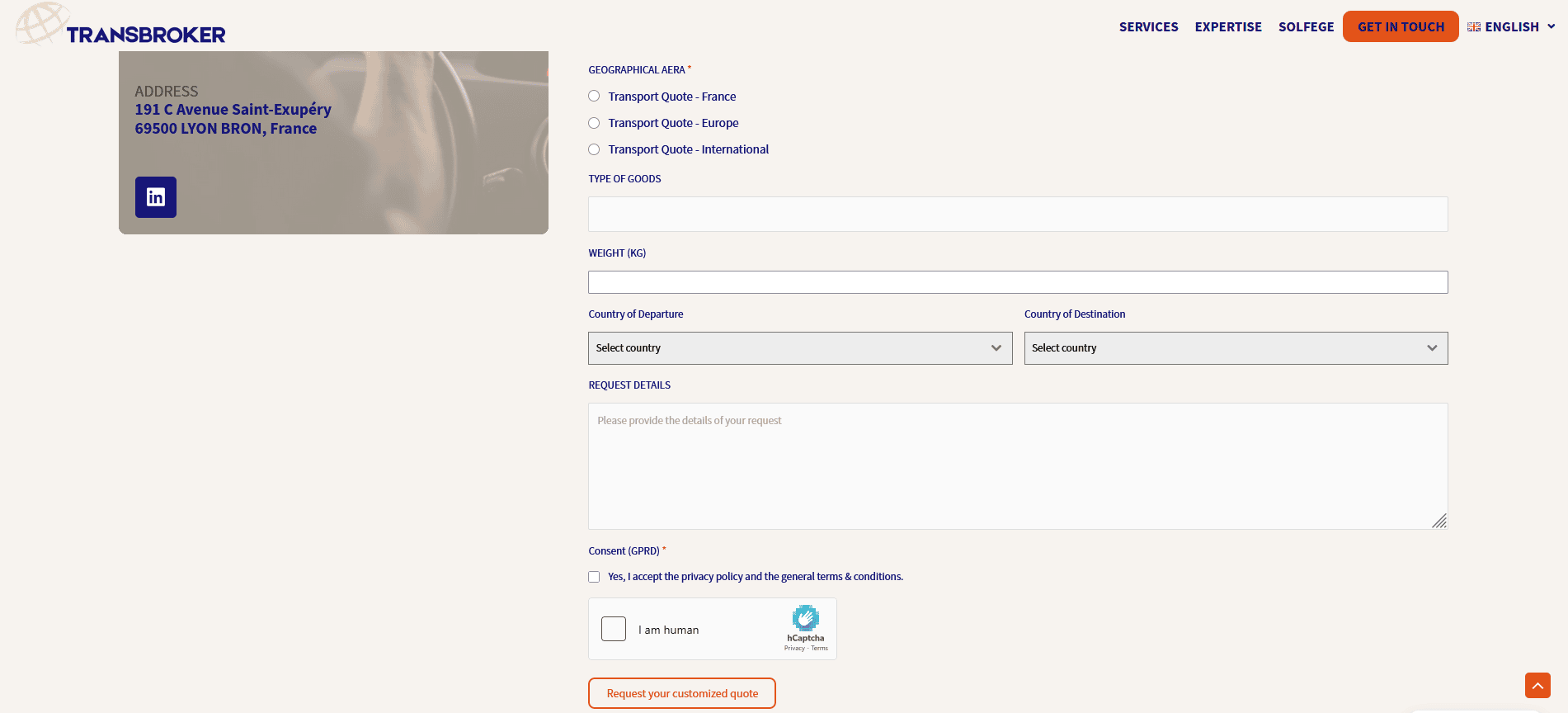The height and width of the screenshot is (713, 1568).
Task: Open the Services menu item
Action: (x=1148, y=27)
